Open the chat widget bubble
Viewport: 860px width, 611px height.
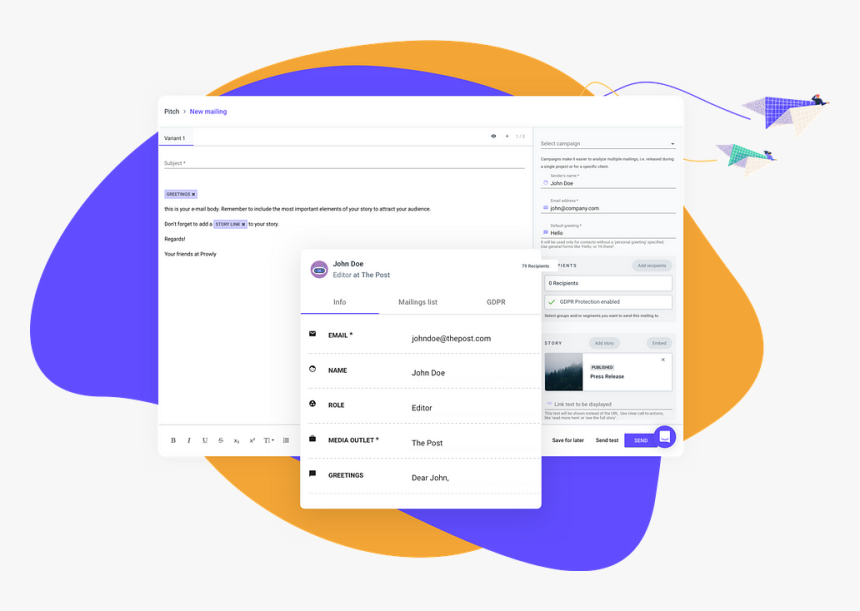coord(665,437)
